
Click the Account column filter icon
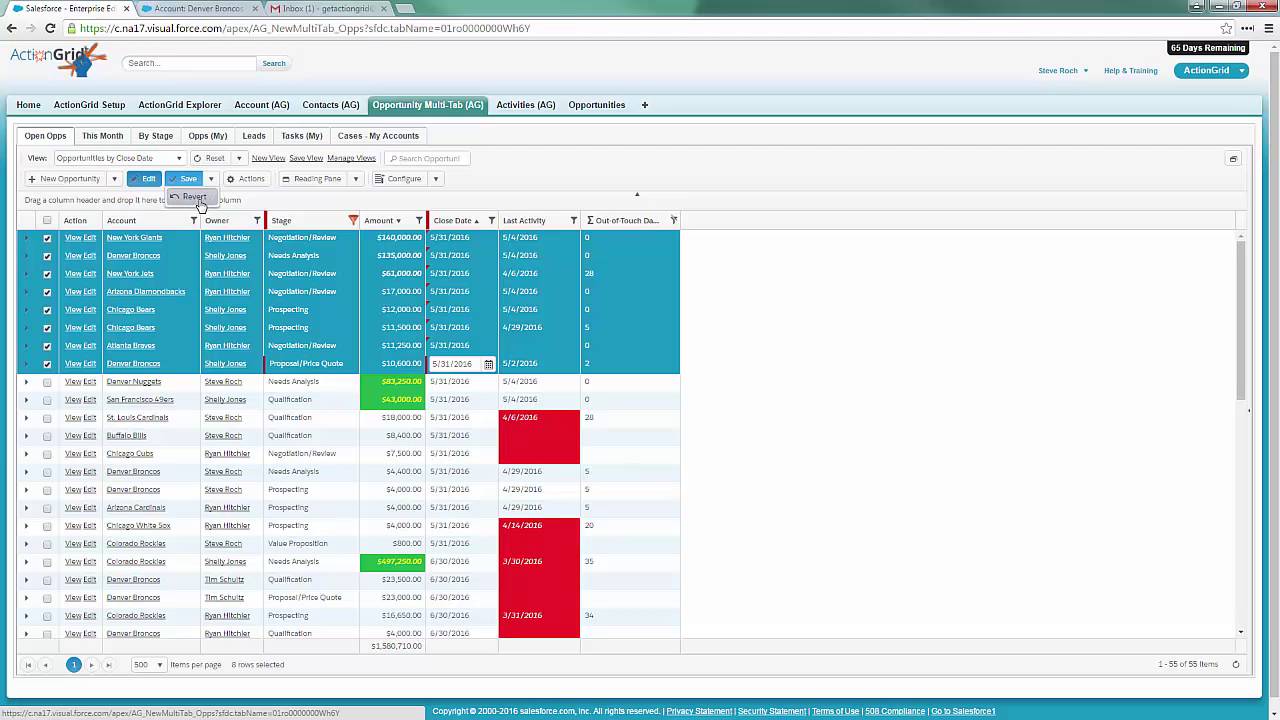pyautogui.click(x=194, y=220)
